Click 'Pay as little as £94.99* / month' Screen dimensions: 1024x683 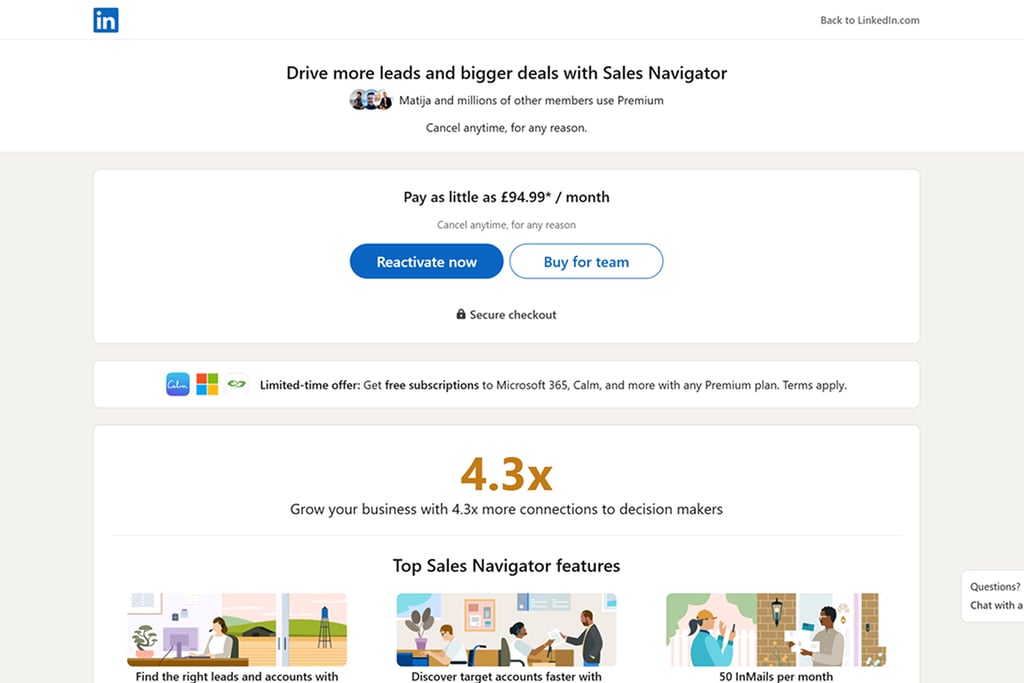click(506, 197)
